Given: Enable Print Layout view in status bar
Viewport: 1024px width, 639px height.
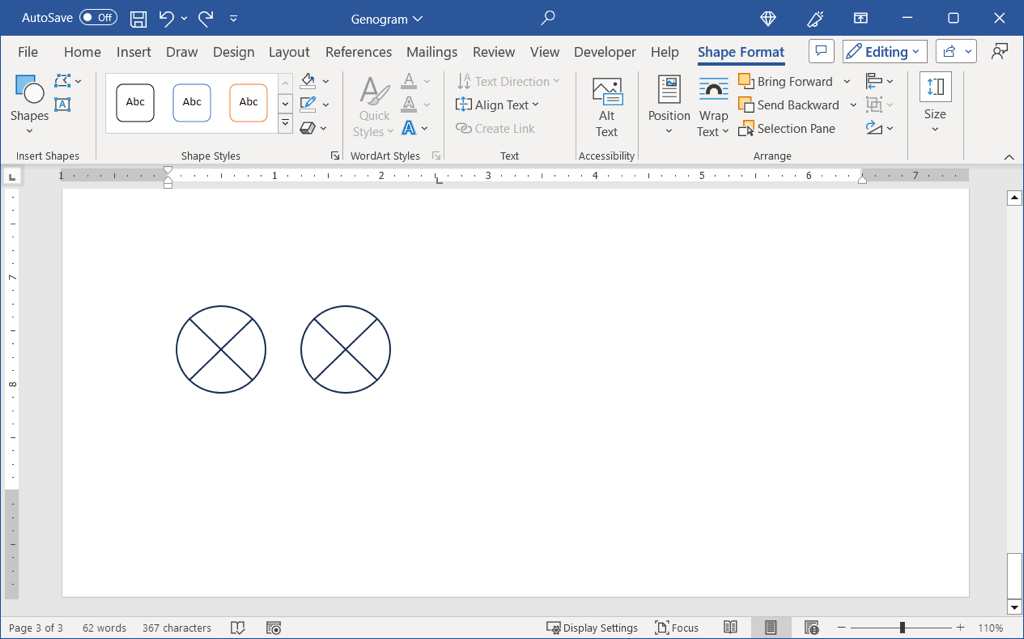Looking at the screenshot, I should click(x=771, y=628).
